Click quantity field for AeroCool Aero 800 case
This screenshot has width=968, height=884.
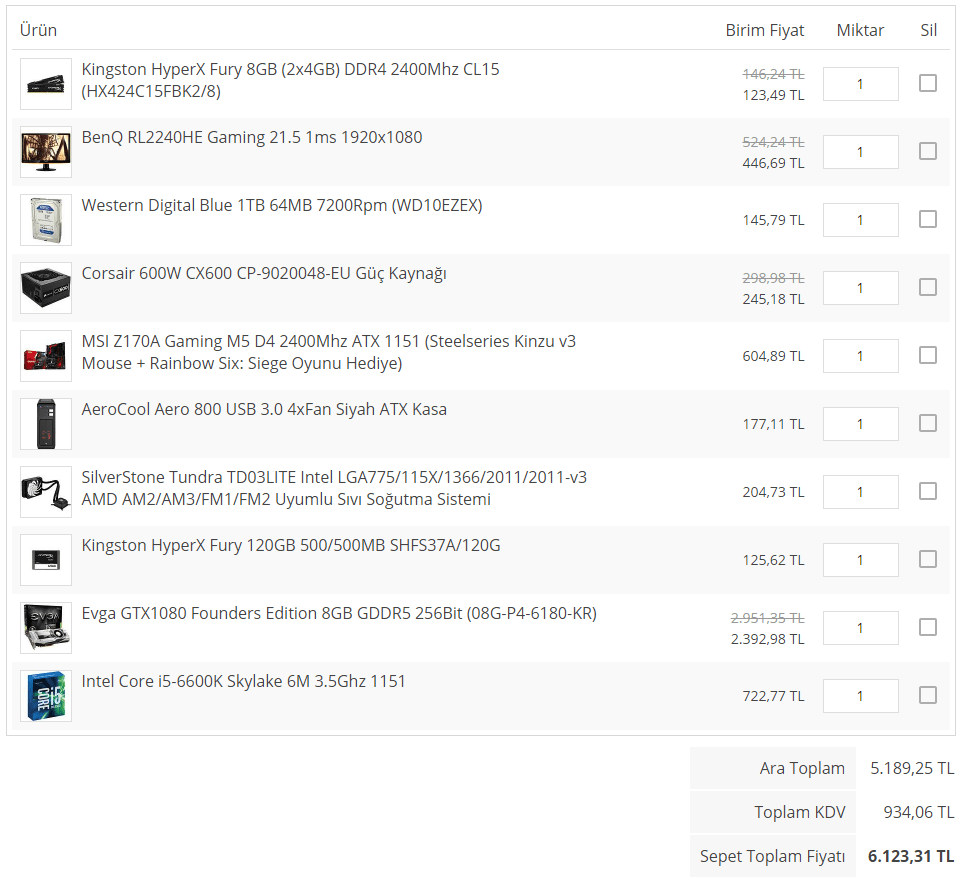861,423
